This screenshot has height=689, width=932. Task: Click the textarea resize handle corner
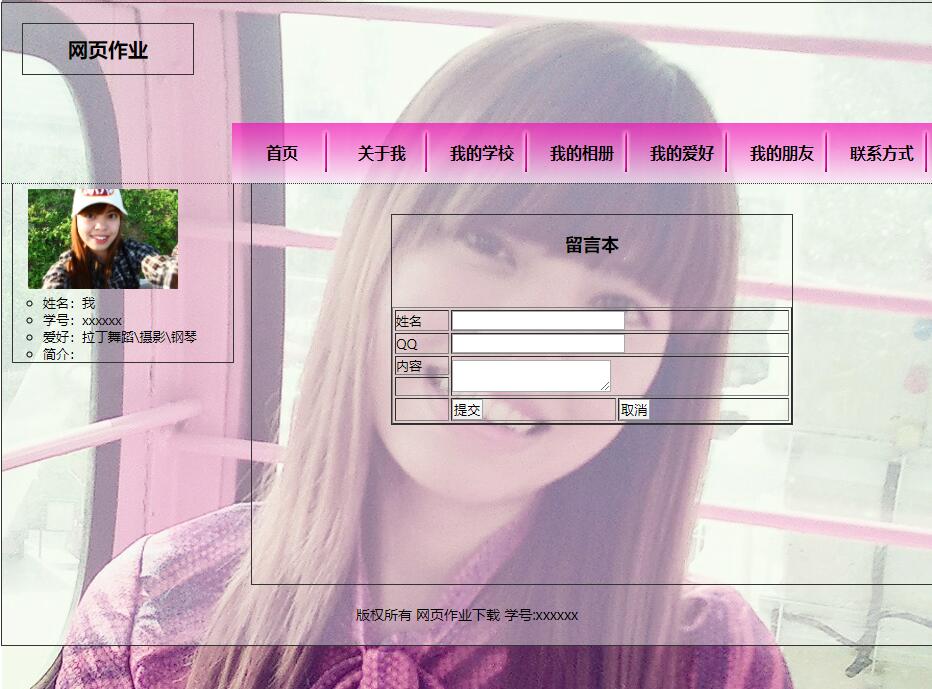(x=605, y=386)
